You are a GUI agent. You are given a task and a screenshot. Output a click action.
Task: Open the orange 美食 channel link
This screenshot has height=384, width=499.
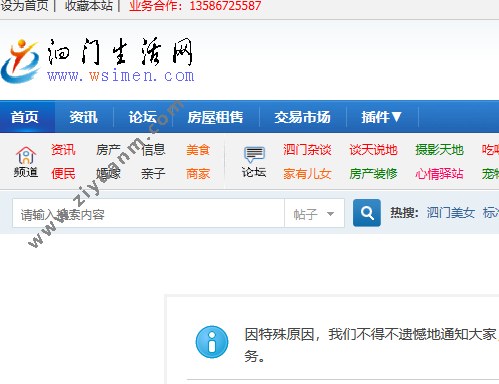[x=198, y=150]
